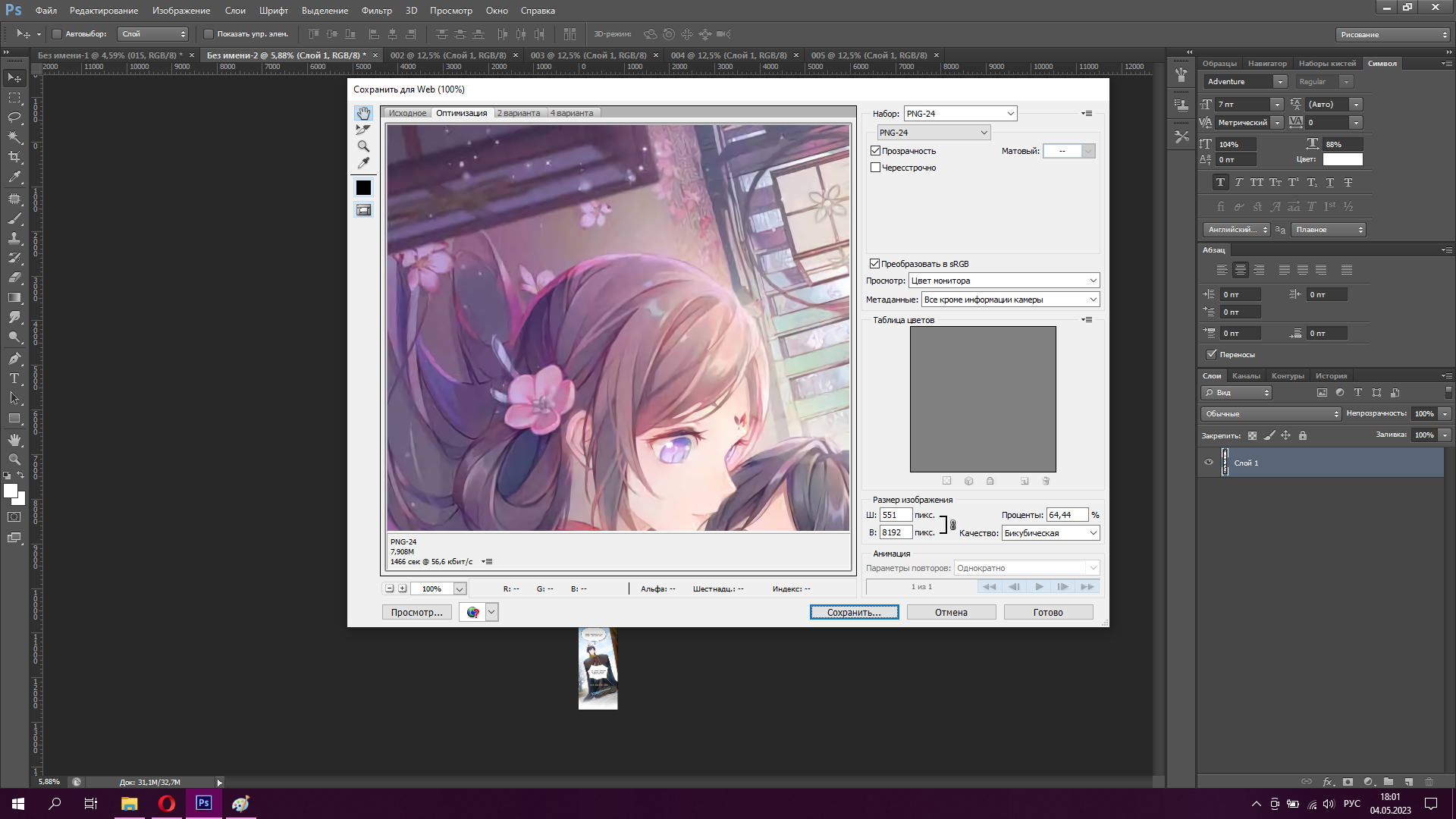Image resolution: width=1456 pixels, height=819 pixels.
Task: Click the Готово button
Action: coord(1048,613)
